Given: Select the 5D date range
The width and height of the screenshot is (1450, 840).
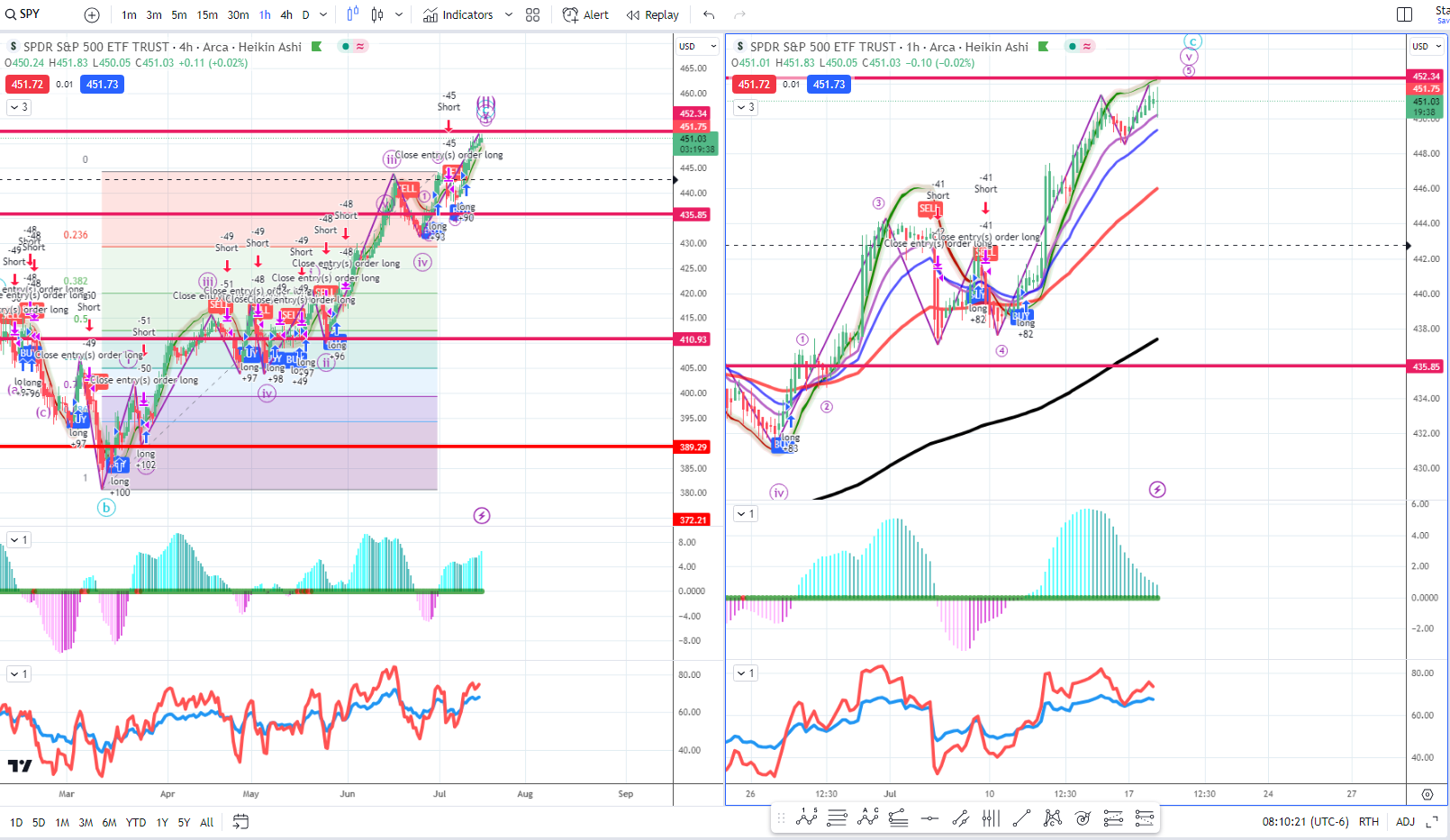Looking at the screenshot, I should click(39, 822).
